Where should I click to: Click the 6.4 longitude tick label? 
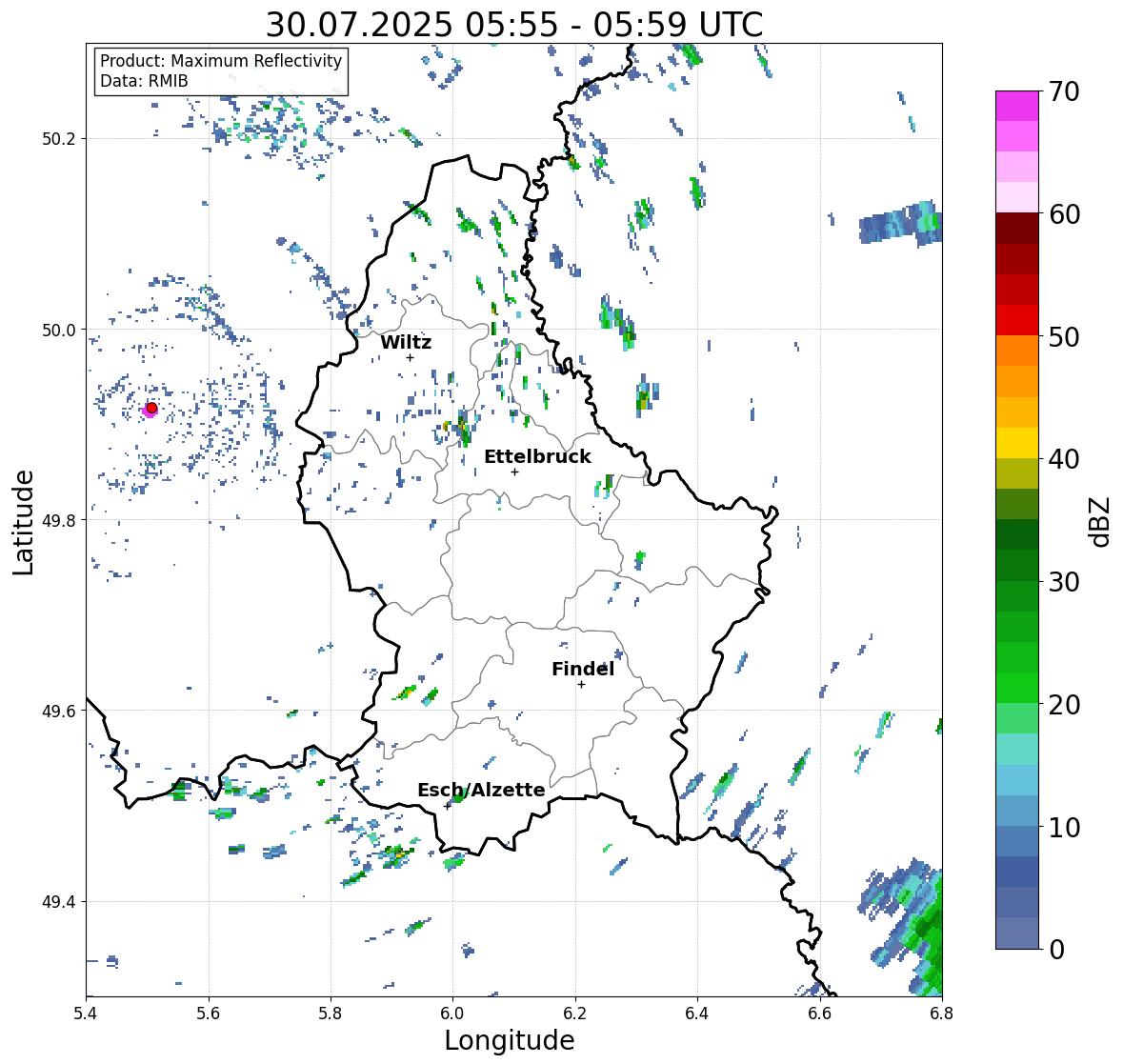[x=697, y=1014]
